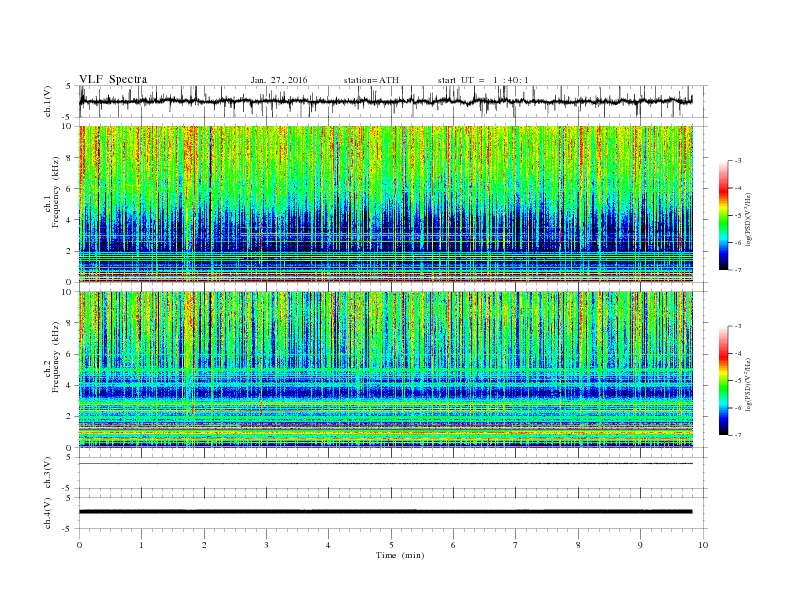Click the "3" tick on the time axis
Screen dimensions: 792x612
pos(266,545)
